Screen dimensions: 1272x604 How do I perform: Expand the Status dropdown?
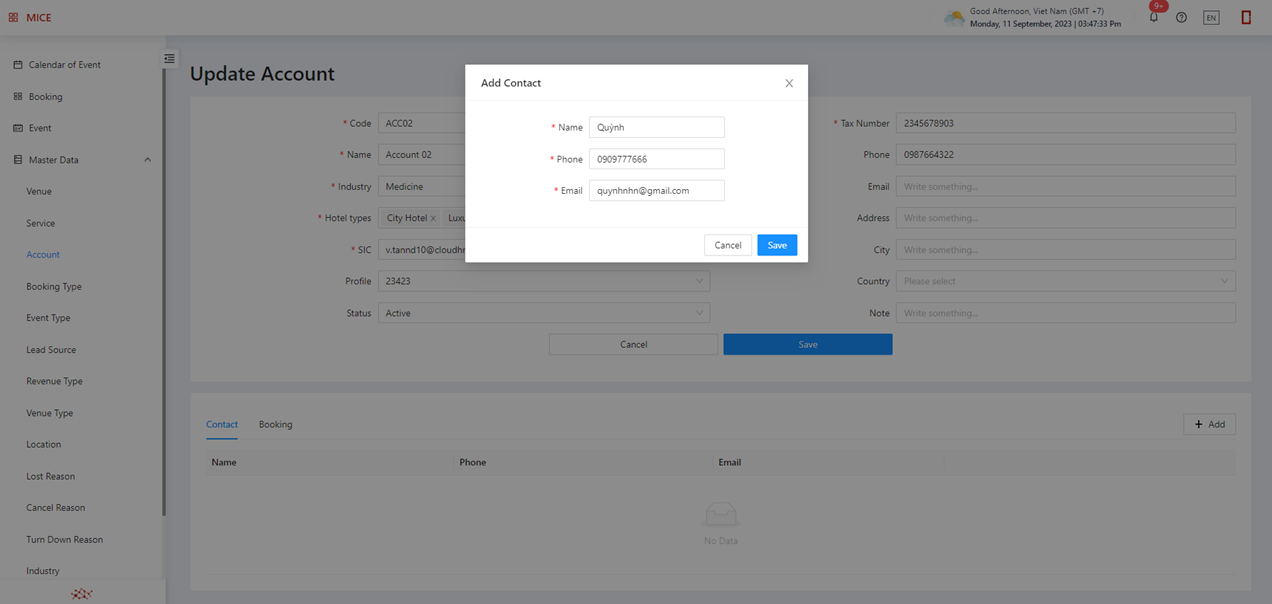pyautogui.click(x=543, y=313)
